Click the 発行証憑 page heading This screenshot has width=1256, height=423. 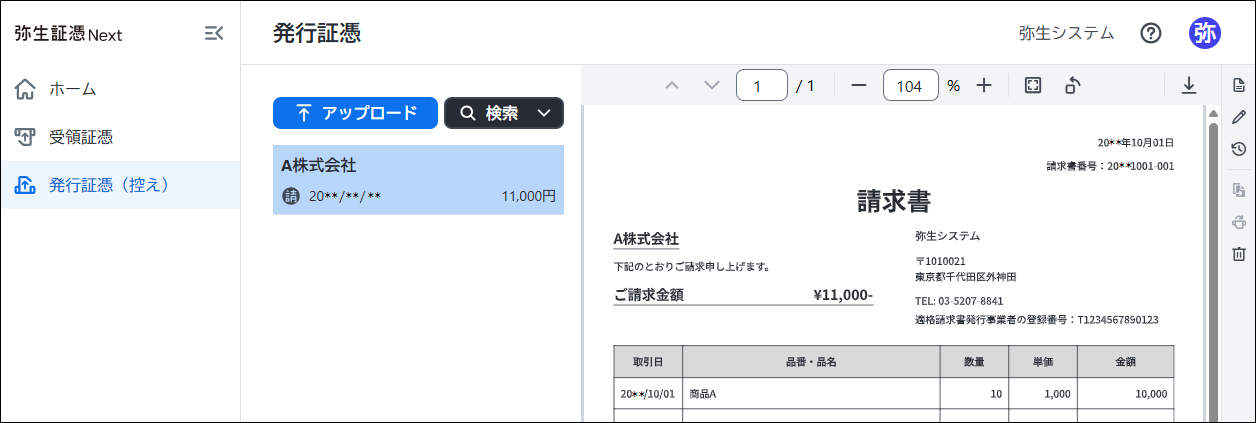tap(316, 33)
